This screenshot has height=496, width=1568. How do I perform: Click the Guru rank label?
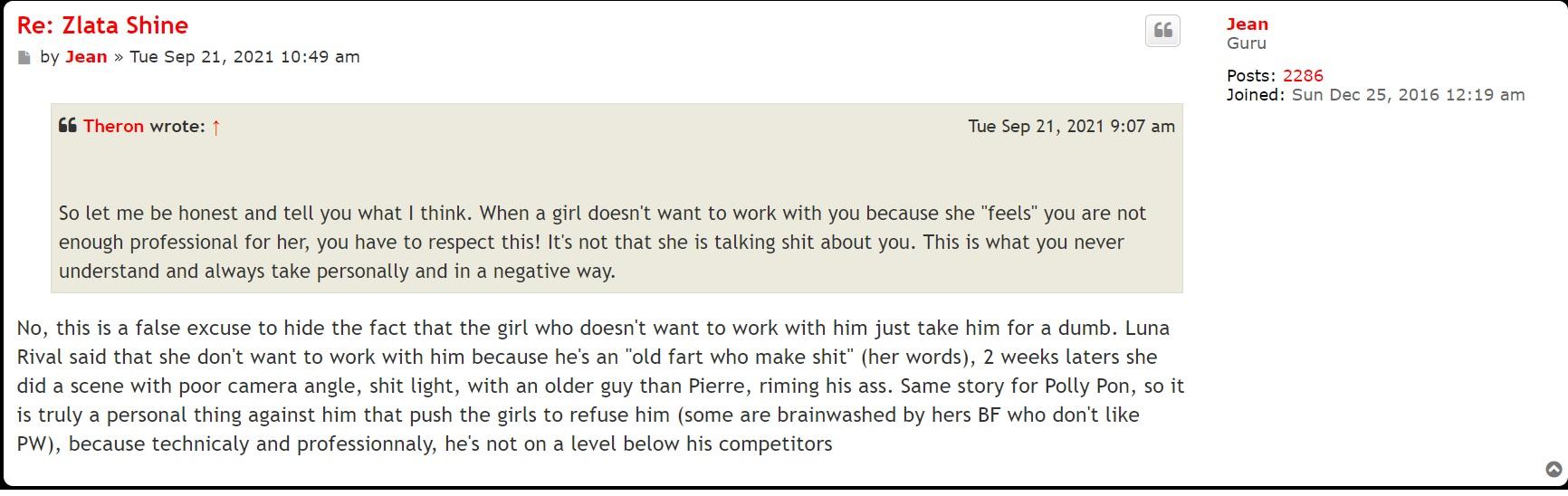click(x=1246, y=43)
